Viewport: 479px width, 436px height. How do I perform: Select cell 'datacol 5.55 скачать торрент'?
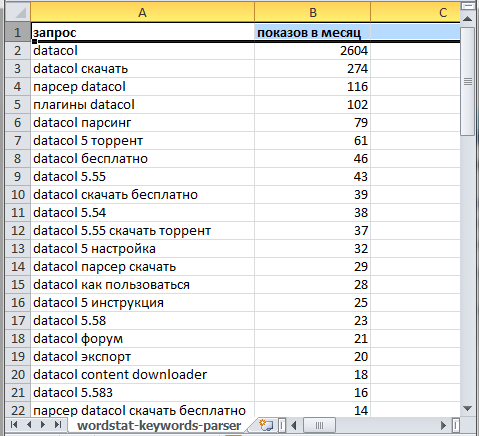click(x=142, y=231)
